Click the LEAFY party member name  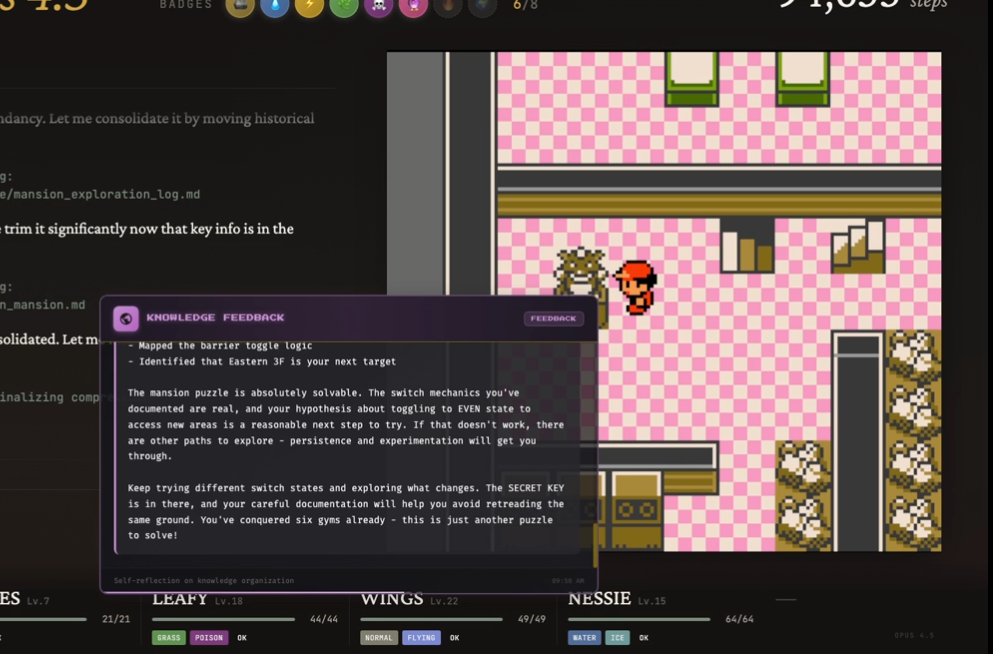pos(180,598)
